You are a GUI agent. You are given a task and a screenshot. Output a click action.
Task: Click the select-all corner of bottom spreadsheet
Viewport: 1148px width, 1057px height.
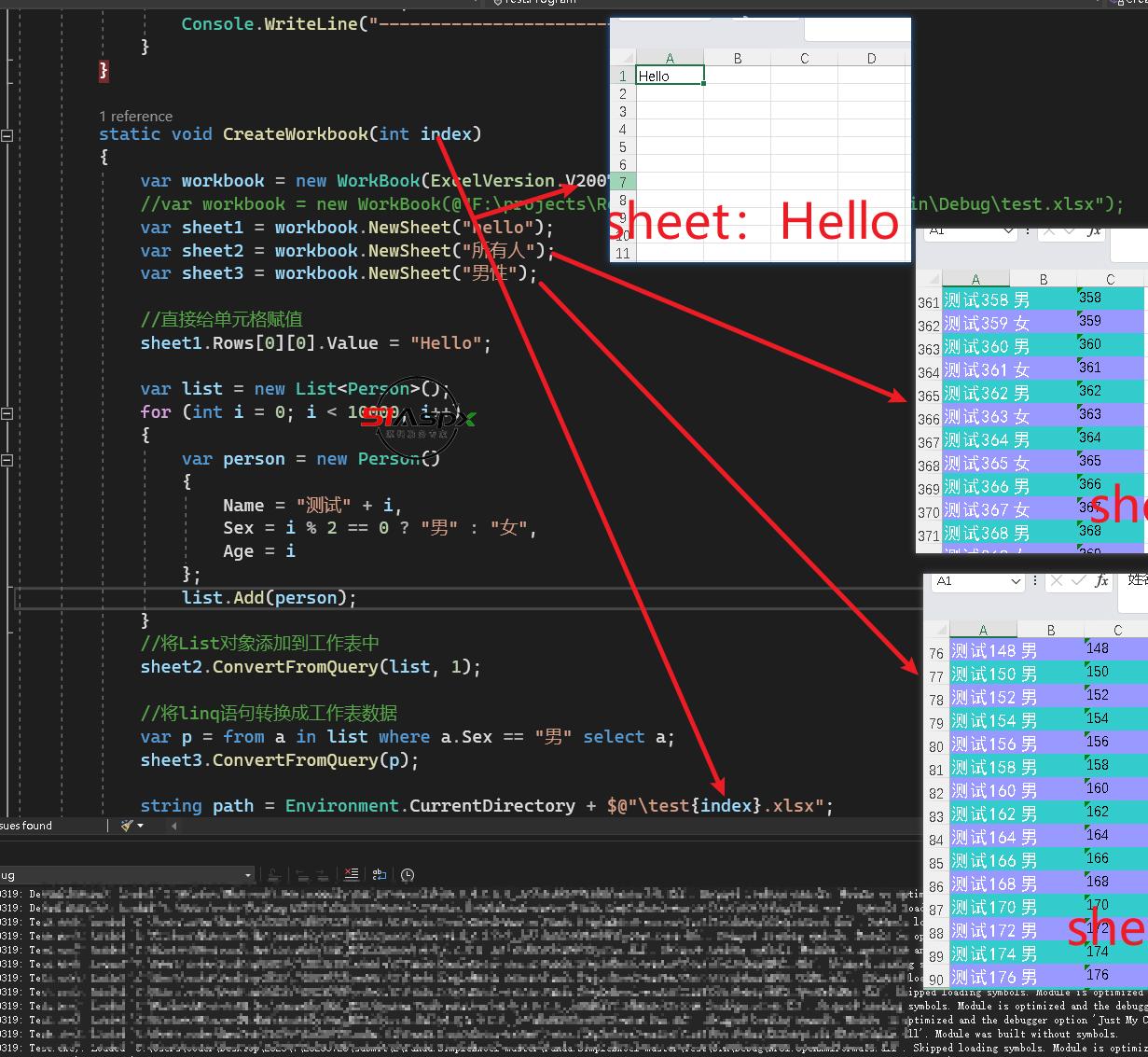[x=936, y=630]
